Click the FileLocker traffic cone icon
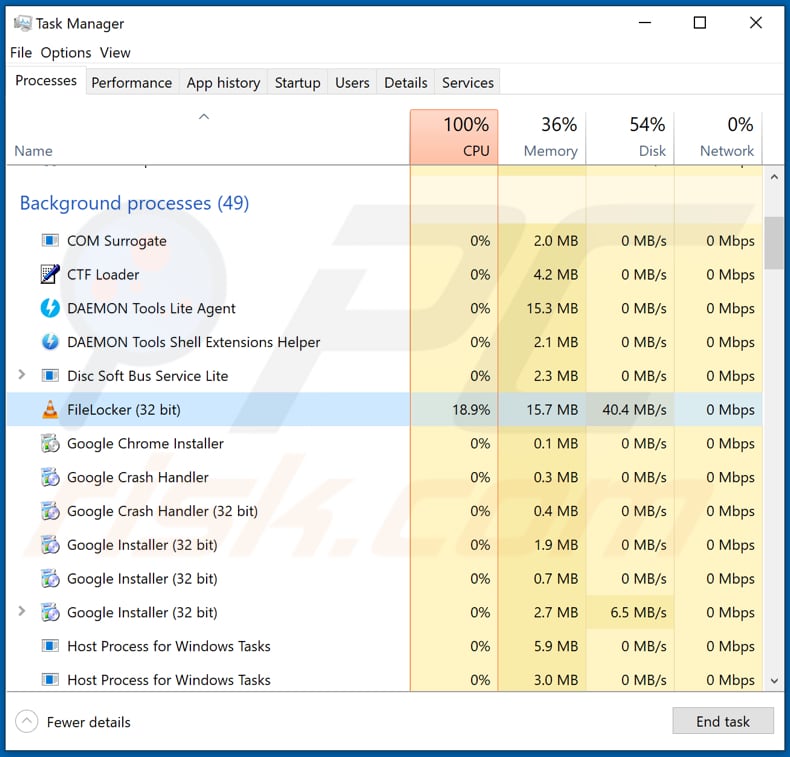 (50, 409)
